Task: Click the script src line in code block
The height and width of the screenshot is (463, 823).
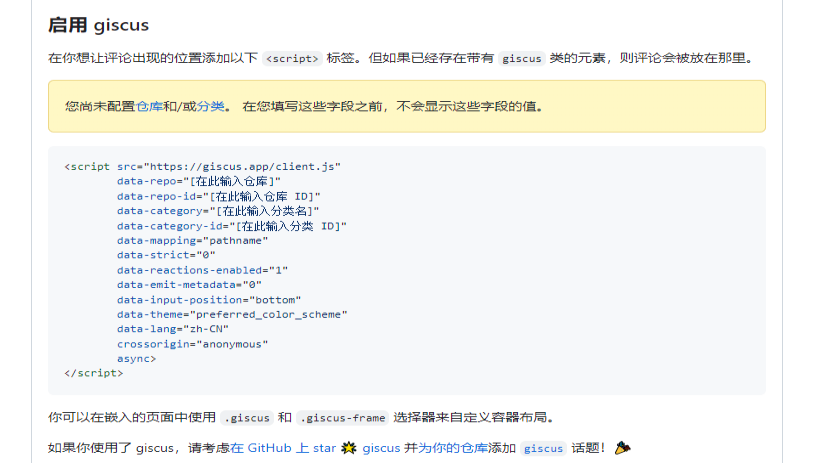Action: 203,166
